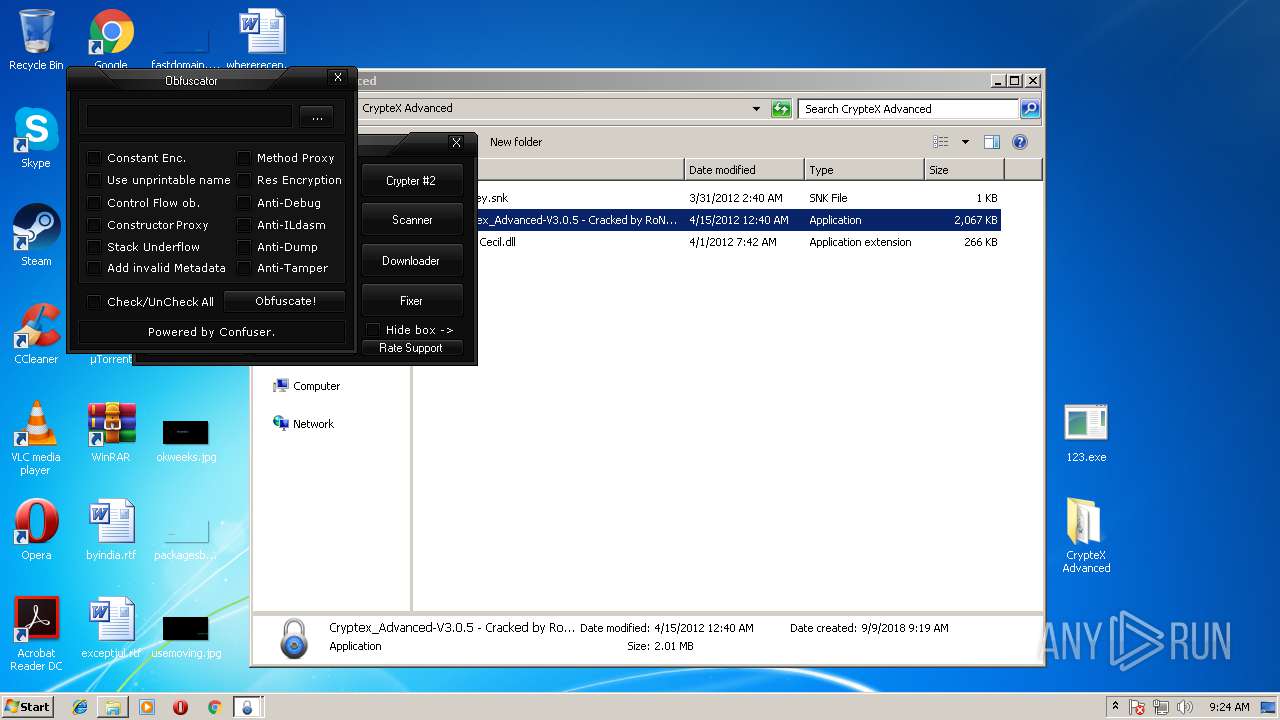This screenshot has height=720, width=1280.
Task: Switch to Cryptex padlock taskbar item
Action: tap(247, 707)
